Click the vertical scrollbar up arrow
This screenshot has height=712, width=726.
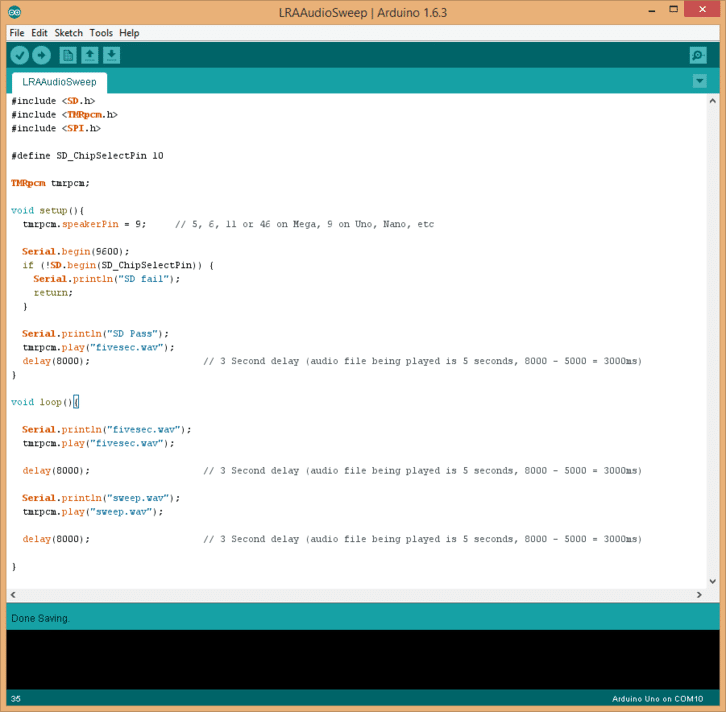[x=713, y=100]
